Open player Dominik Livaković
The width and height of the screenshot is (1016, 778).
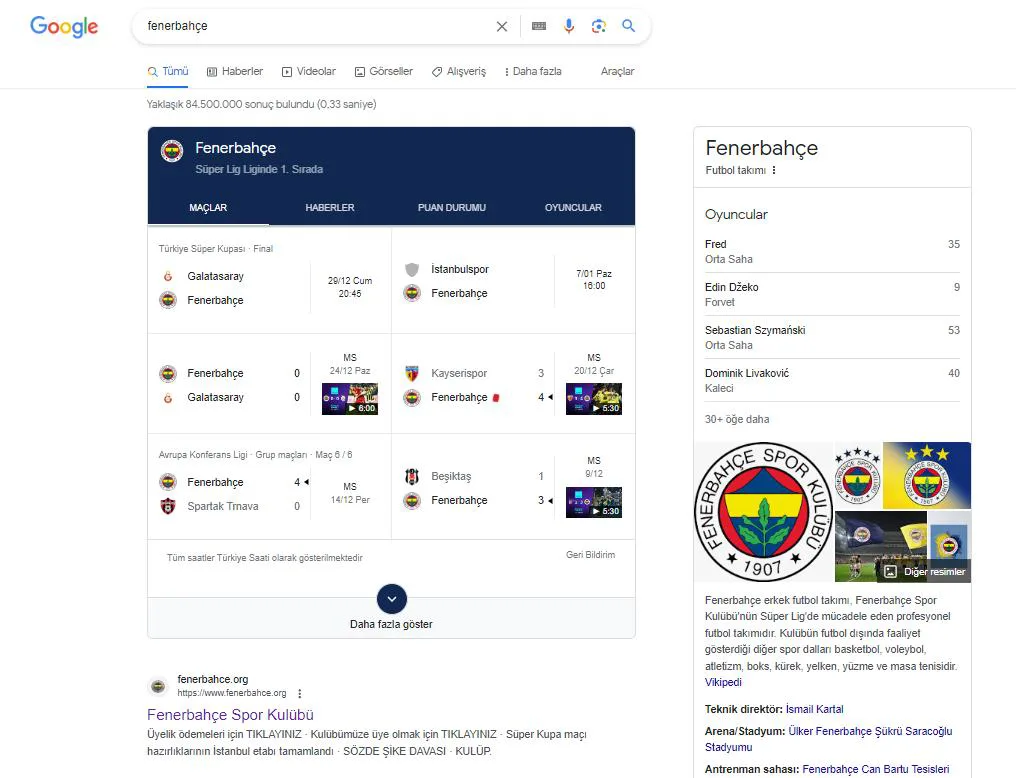point(833,380)
